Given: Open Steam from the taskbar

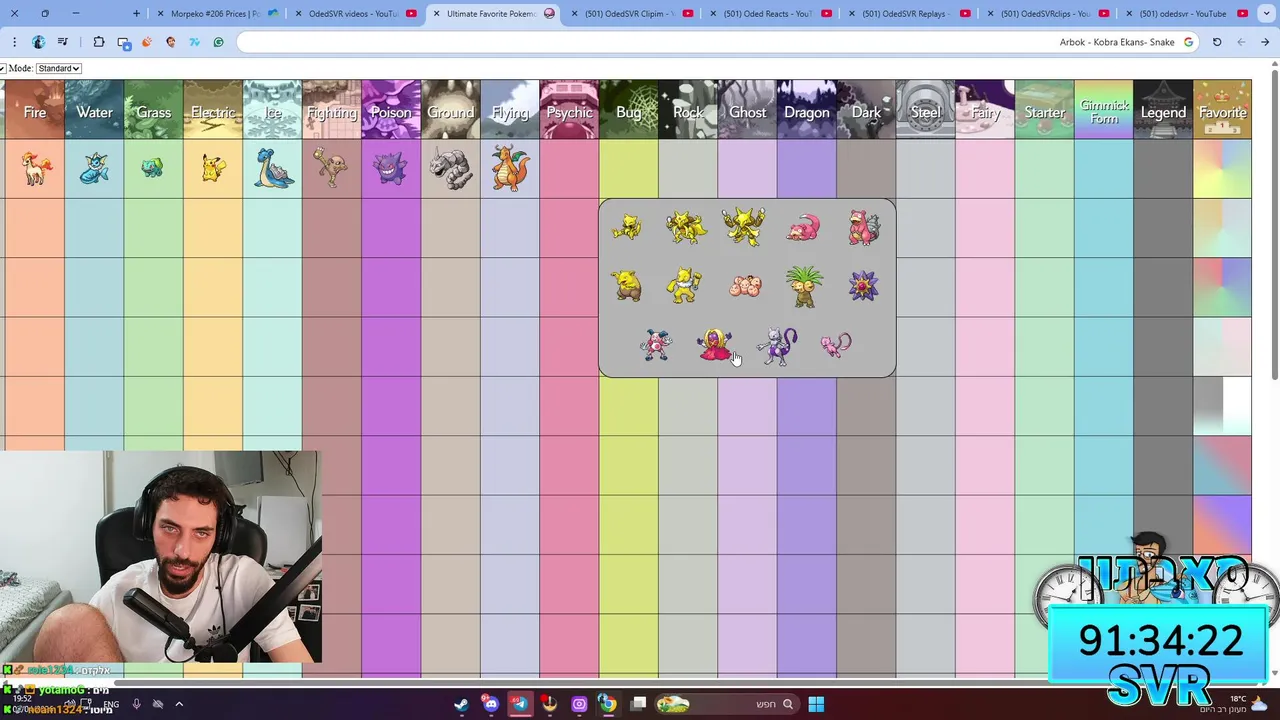Looking at the screenshot, I should coord(461,704).
